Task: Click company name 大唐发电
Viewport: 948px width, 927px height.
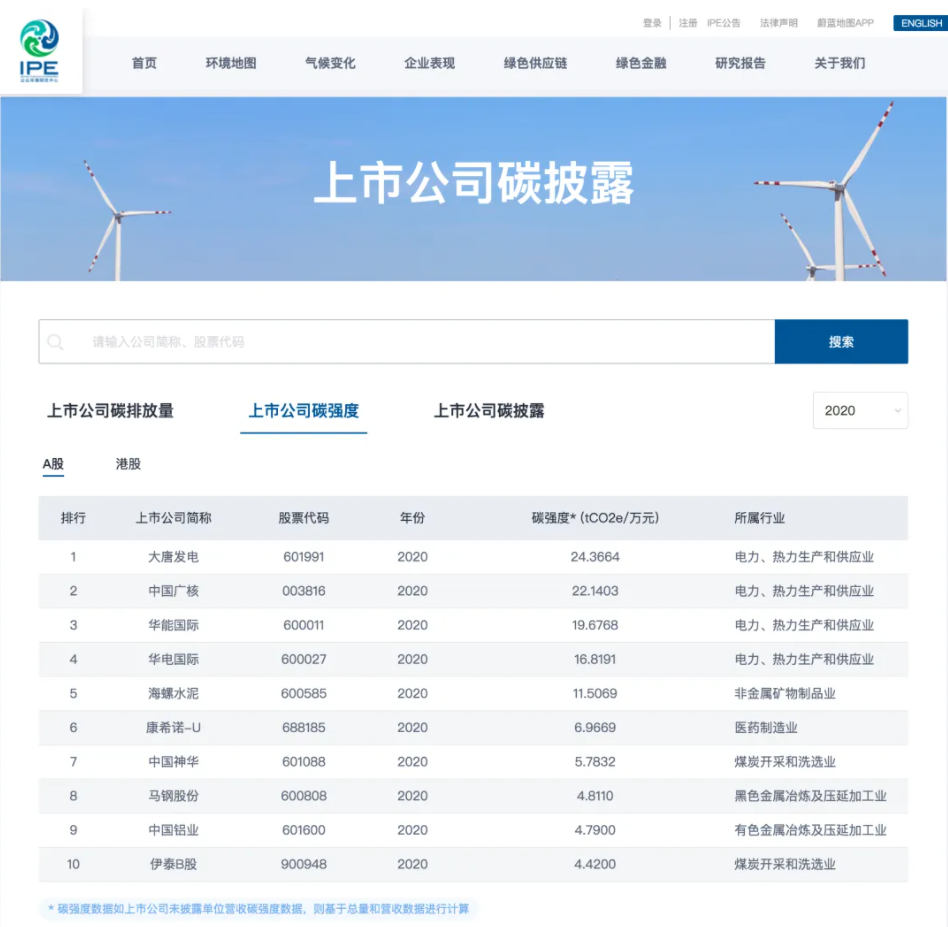Action: 174,557
